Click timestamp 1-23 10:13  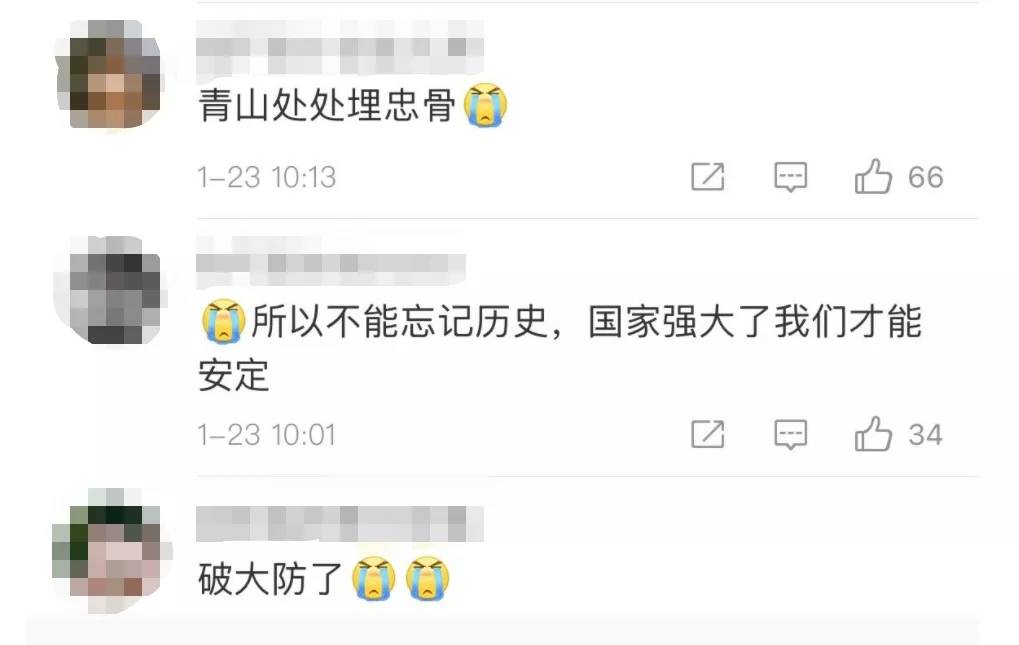266,177
